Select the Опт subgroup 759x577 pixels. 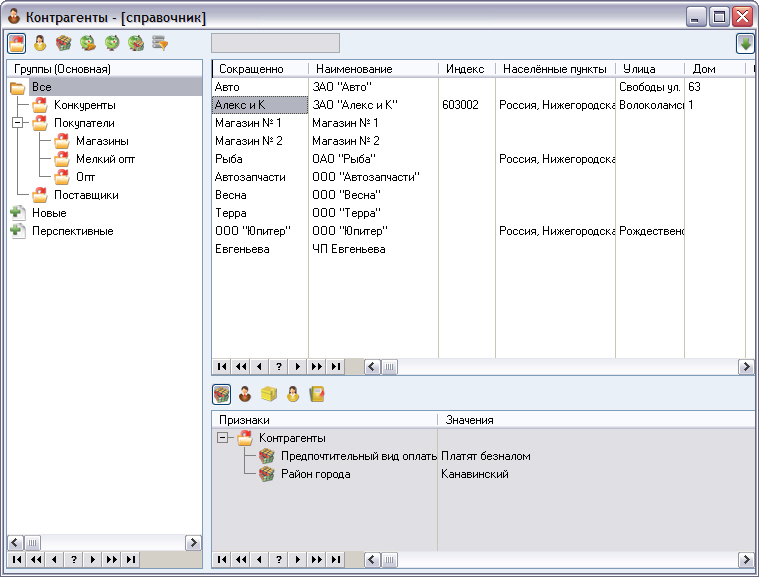coord(85,177)
